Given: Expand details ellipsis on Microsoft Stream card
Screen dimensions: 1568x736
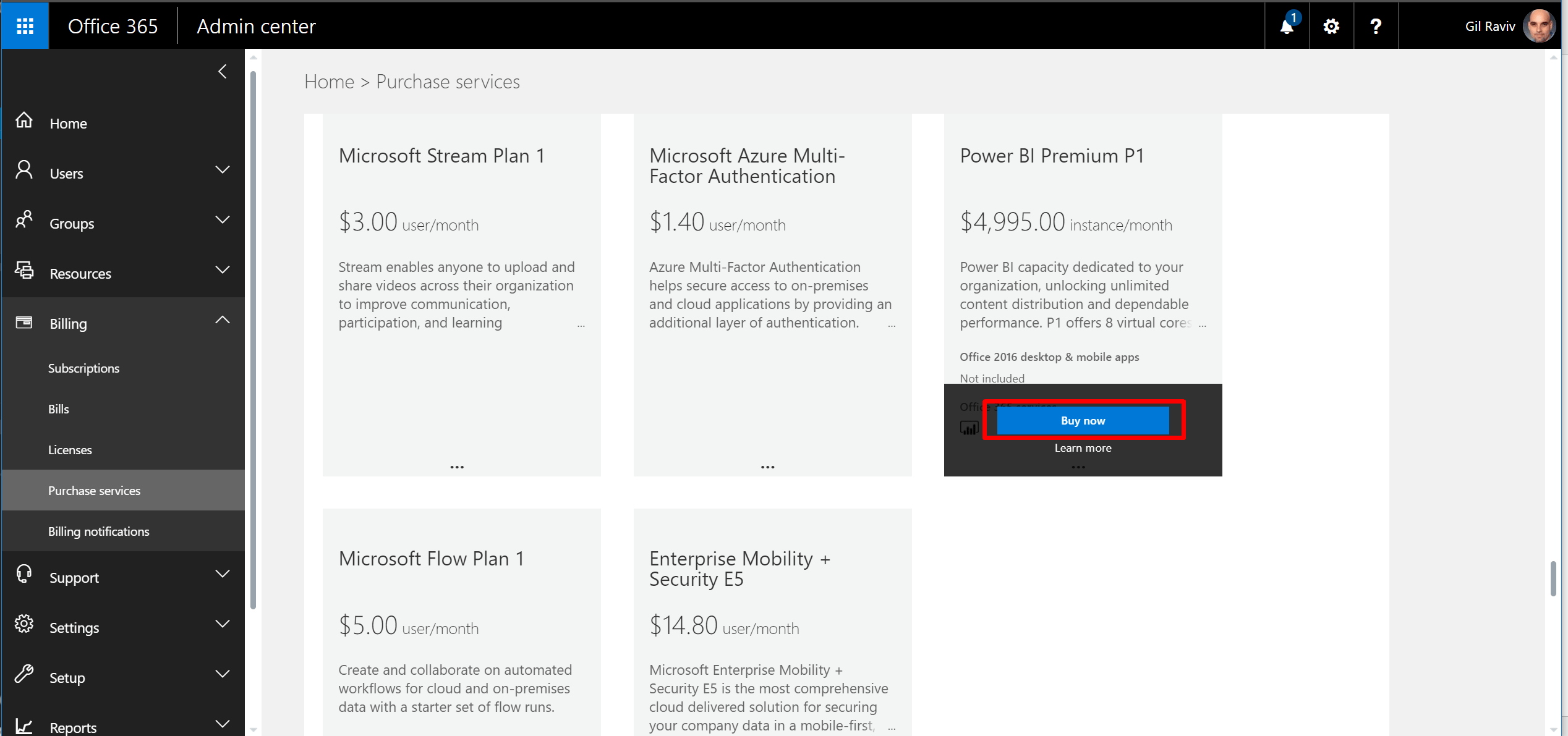Looking at the screenshot, I should pos(457,467).
